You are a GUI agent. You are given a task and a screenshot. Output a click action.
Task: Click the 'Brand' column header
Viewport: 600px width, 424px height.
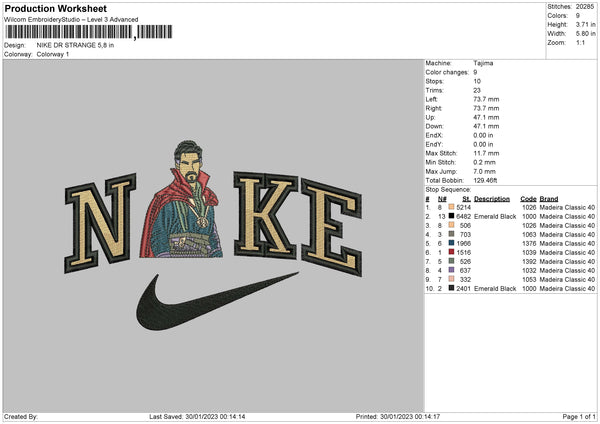click(549, 199)
